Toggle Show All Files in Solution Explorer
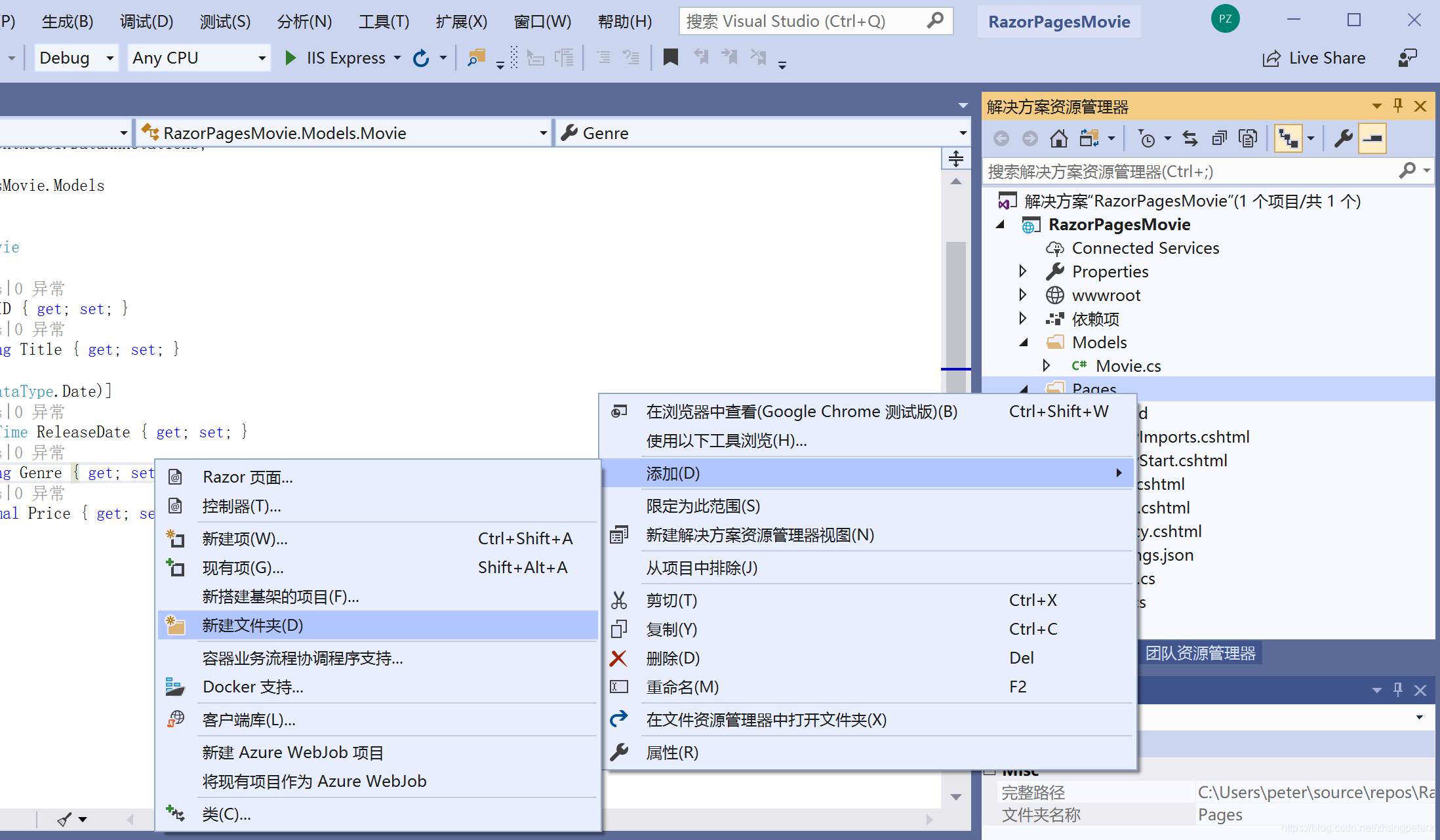 [1248, 138]
